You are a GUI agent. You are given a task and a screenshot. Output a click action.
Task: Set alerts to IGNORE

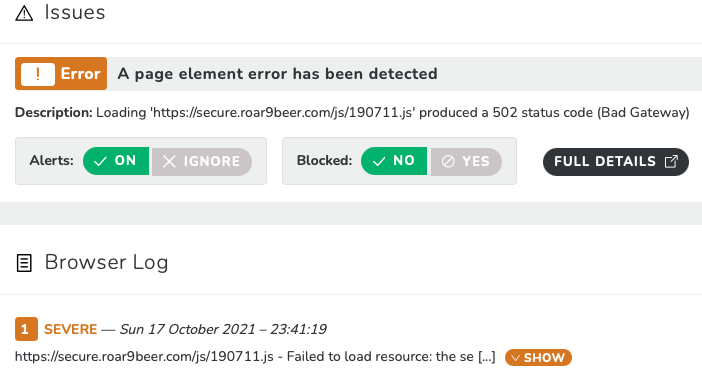click(202, 161)
